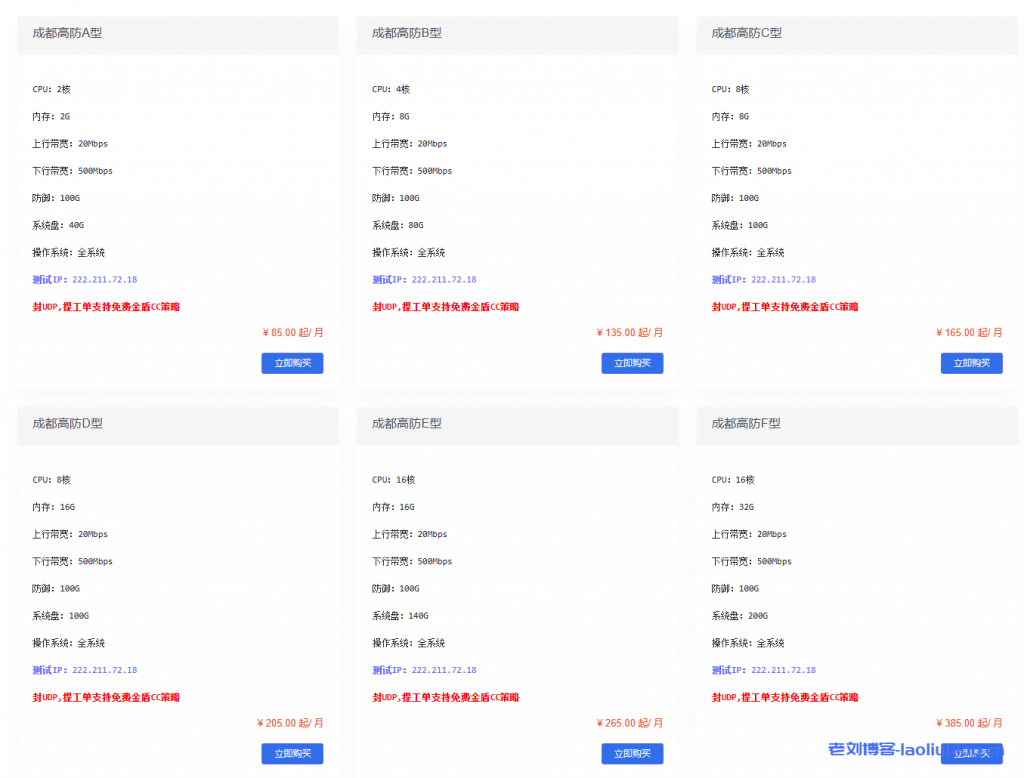Select the 成都高防E型 card title
Screen dimensions: 1024x778
click(x=407, y=424)
